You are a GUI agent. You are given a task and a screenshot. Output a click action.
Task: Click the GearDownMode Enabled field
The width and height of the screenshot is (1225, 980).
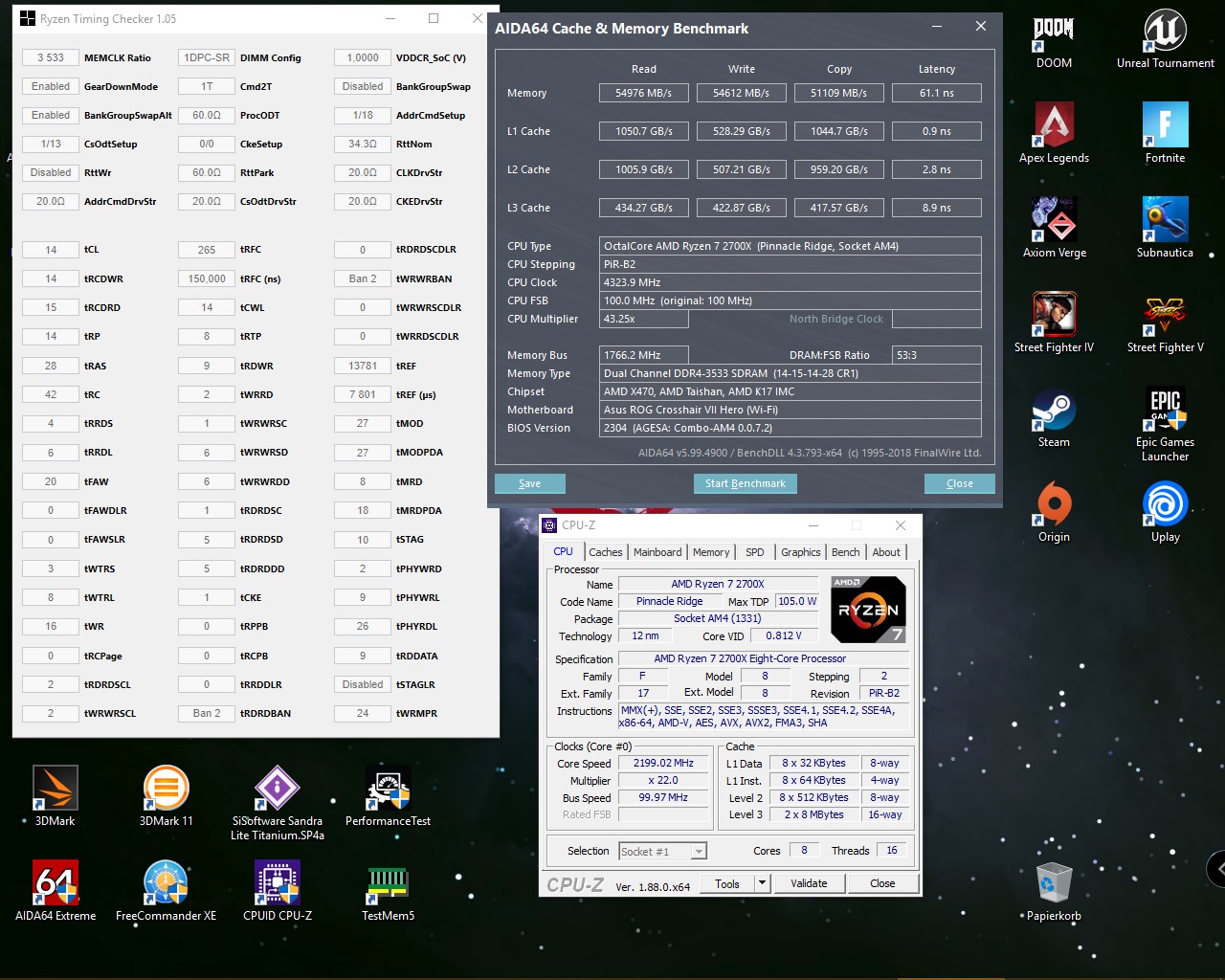tap(51, 86)
